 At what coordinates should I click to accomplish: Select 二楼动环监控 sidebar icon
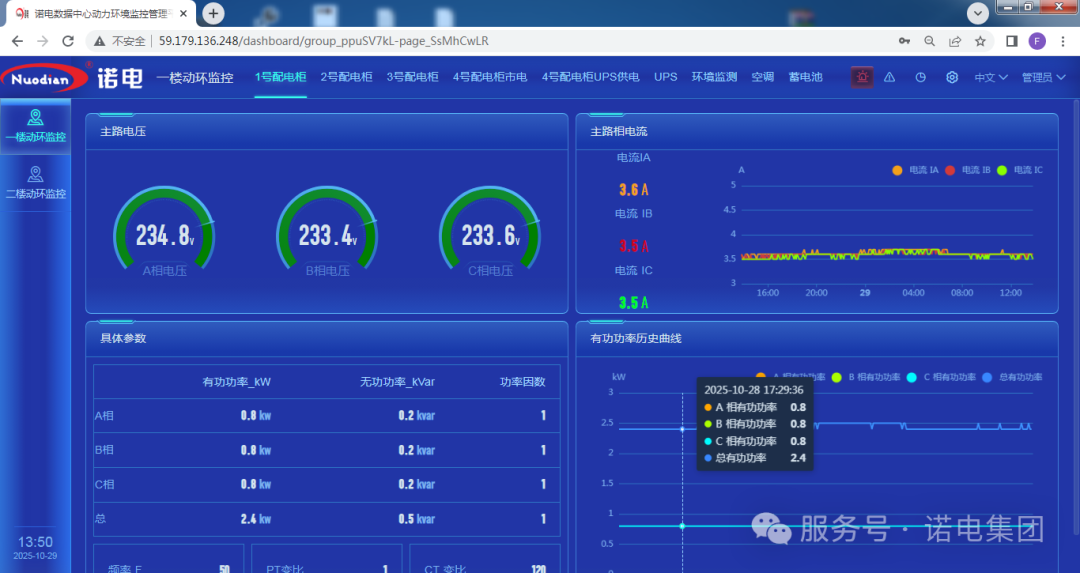(x=35, y=175)
